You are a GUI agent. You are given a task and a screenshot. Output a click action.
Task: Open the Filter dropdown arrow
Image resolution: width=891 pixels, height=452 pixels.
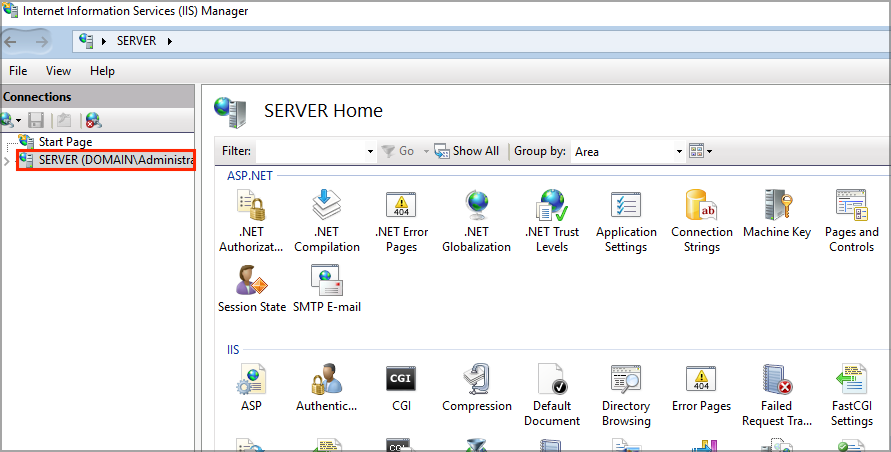point(370,151)
